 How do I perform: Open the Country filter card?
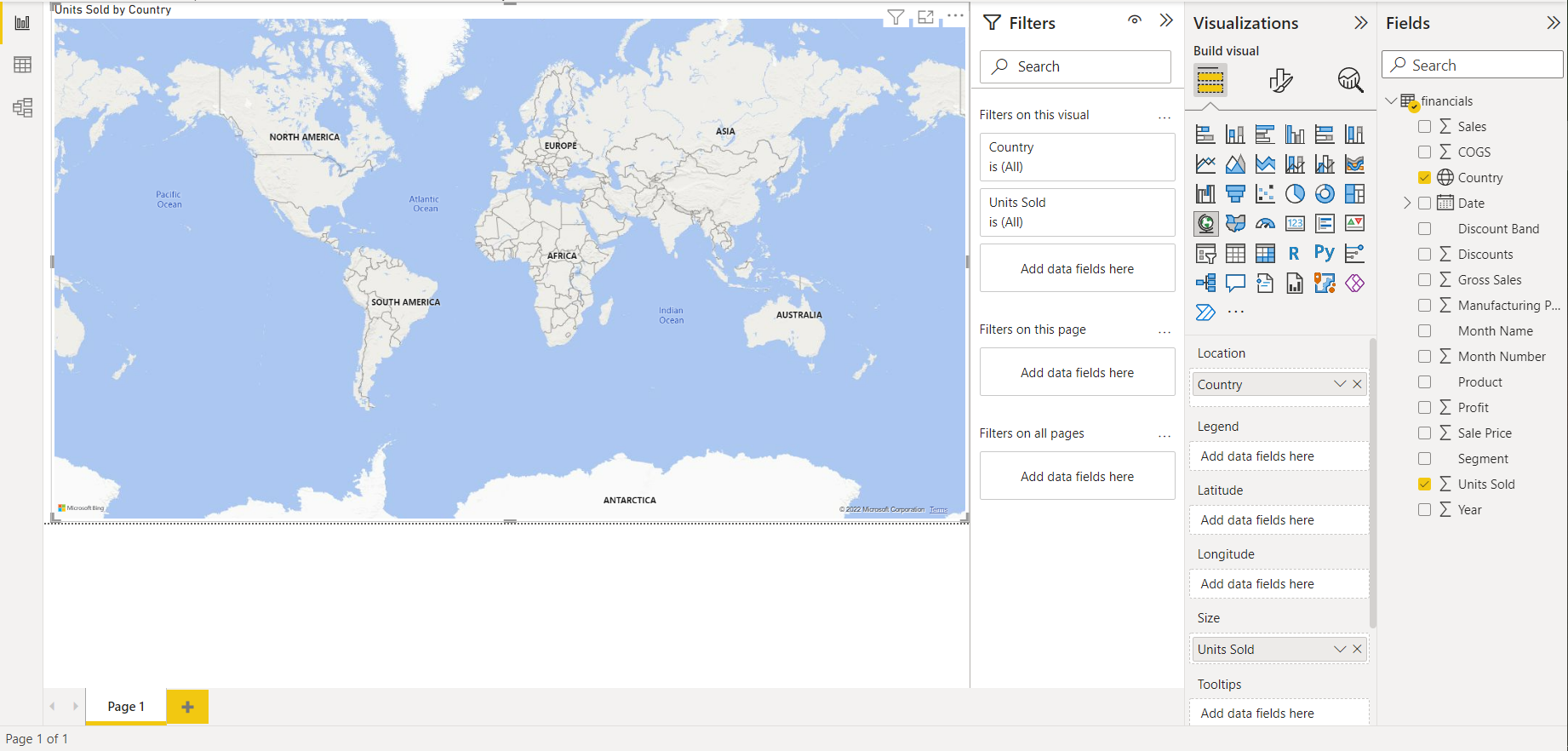pyautogui.click(x=1077, y=157)
